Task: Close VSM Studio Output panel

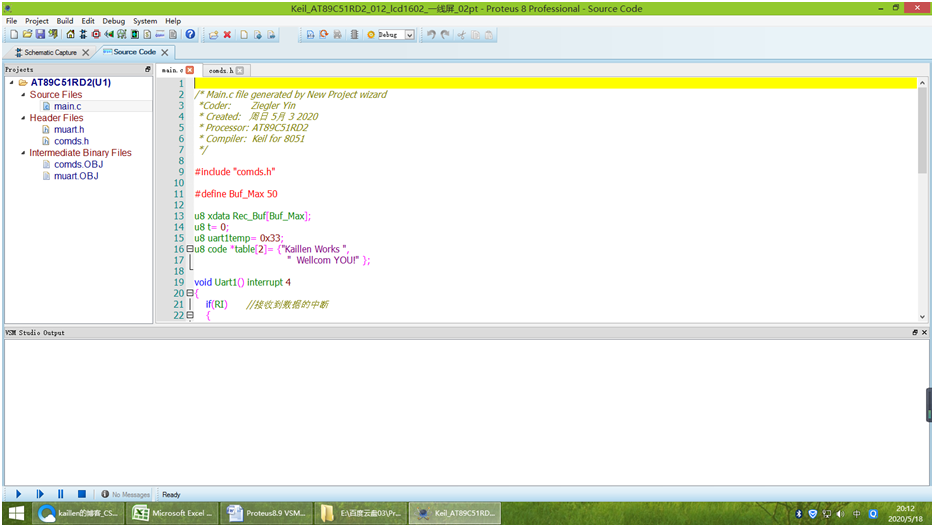Action: (x=924, y=333)
